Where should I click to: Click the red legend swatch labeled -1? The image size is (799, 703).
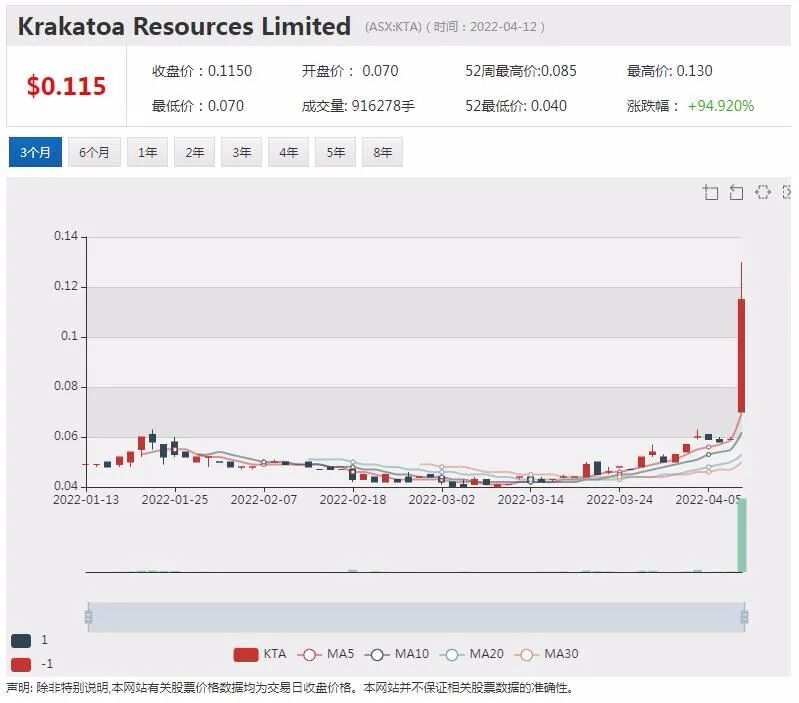21,664
